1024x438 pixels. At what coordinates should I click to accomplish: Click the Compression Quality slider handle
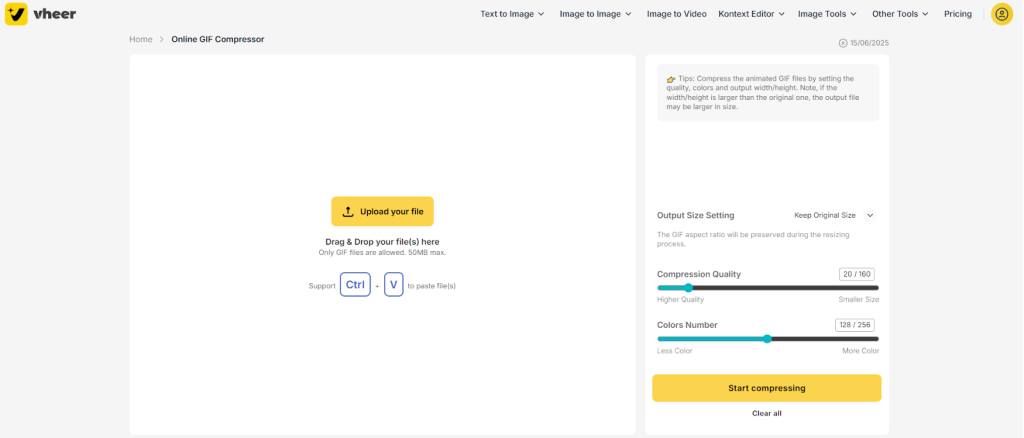(688, 288)
